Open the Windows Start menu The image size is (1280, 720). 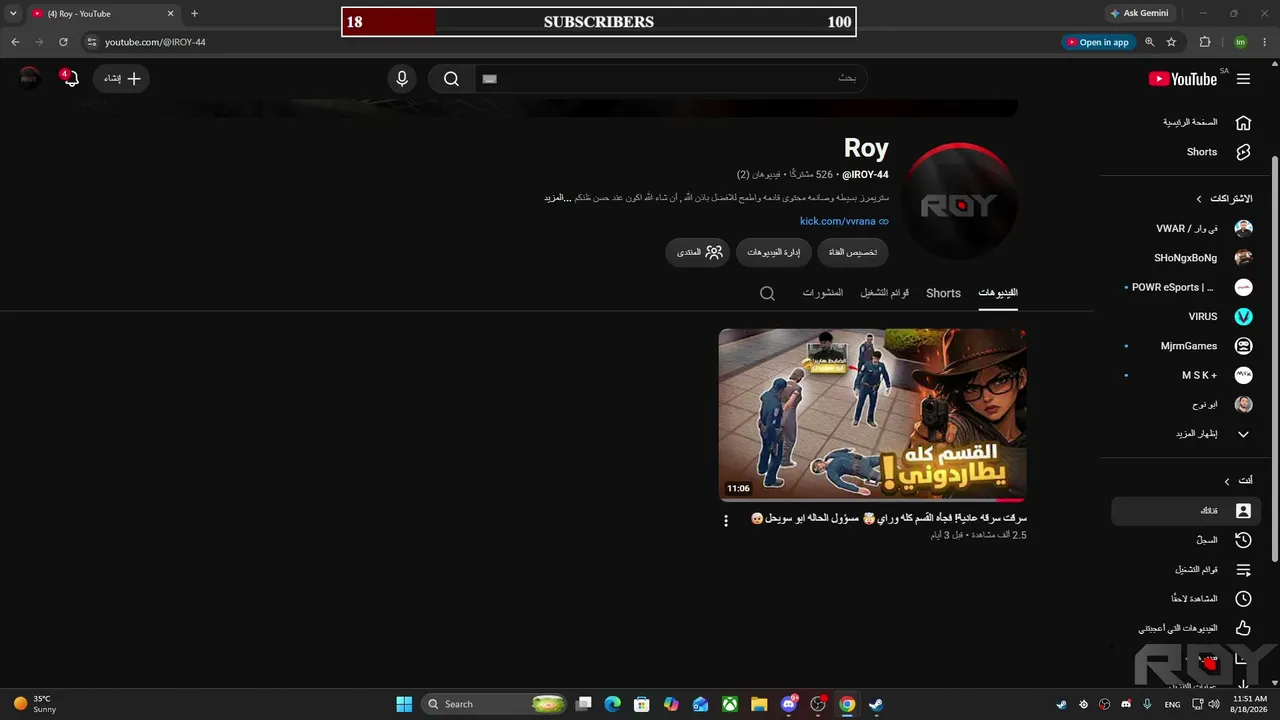(404, 704)
